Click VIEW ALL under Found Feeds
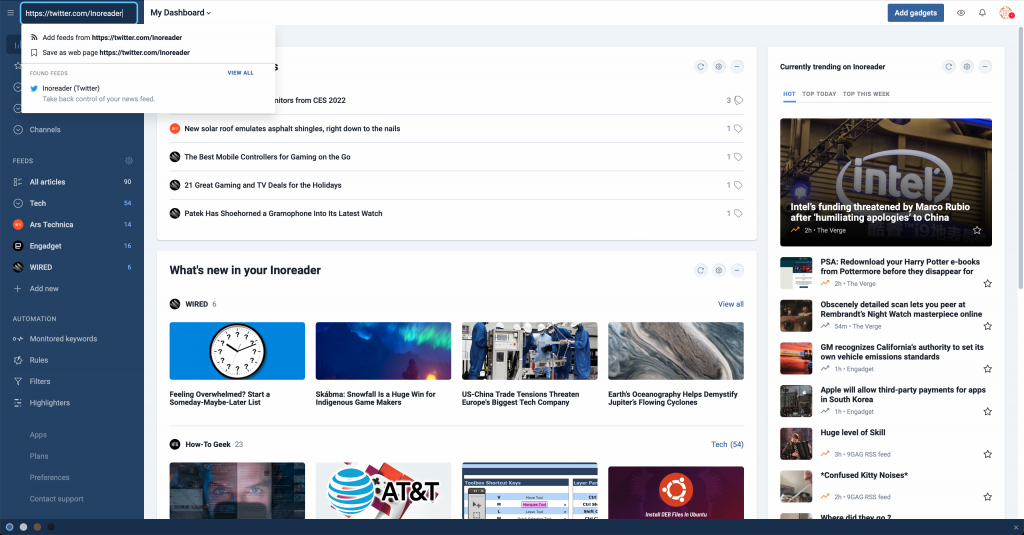 (x=240, y=73)
